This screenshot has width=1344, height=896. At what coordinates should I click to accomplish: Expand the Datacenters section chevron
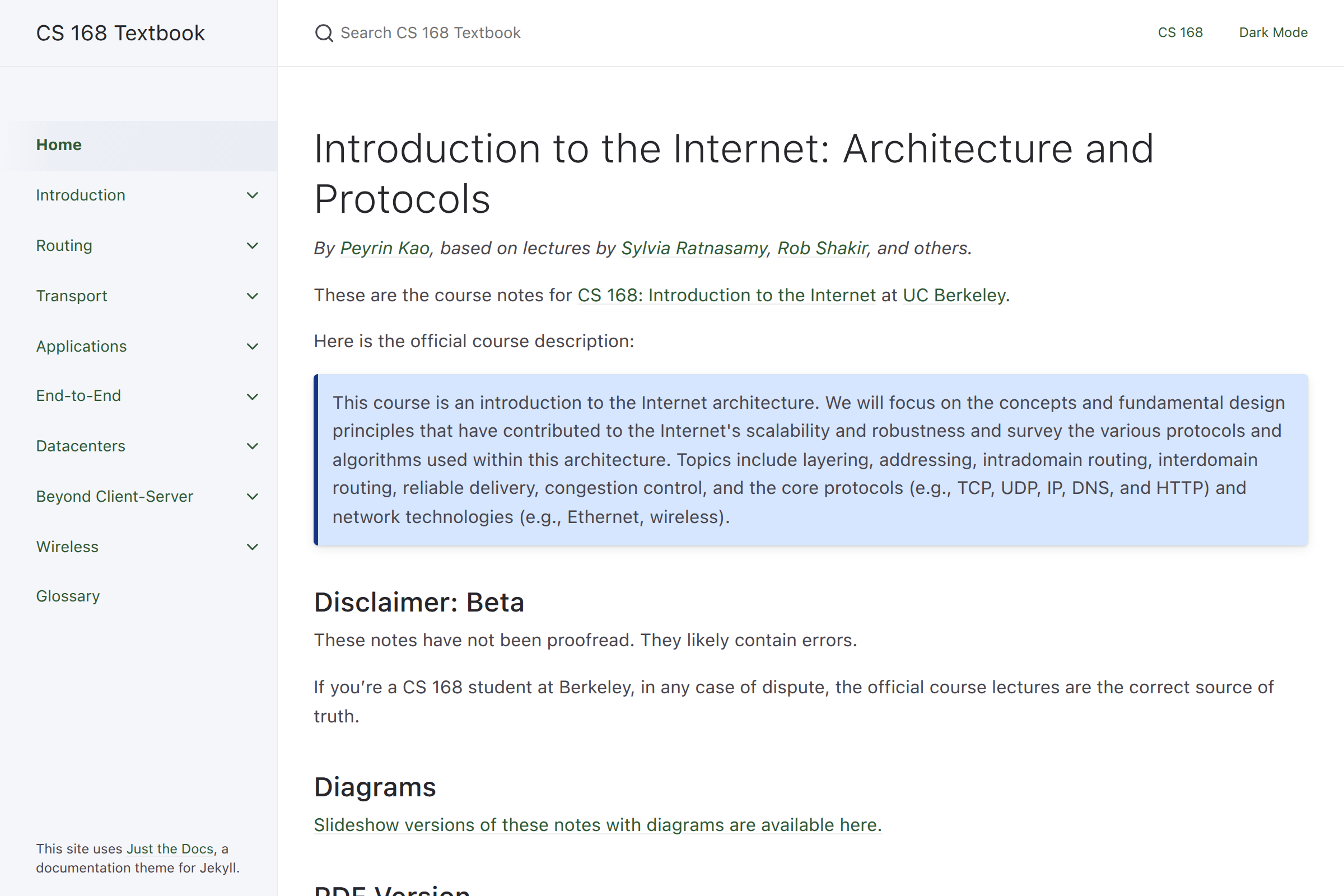tap(253, 446)
